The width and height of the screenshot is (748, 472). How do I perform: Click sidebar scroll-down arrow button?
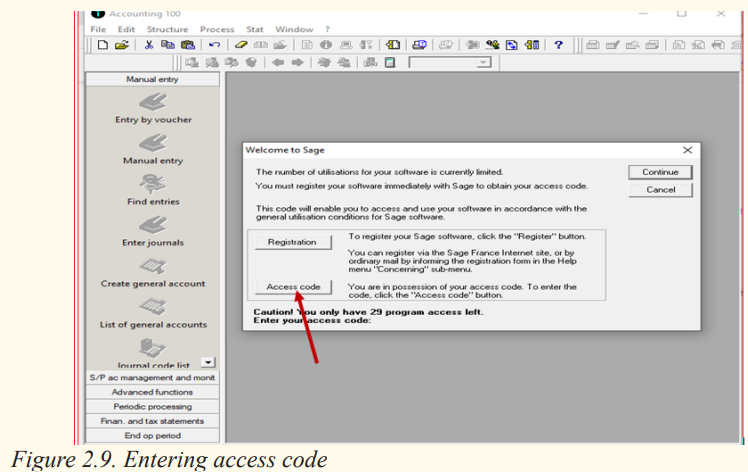pos(208,363)
